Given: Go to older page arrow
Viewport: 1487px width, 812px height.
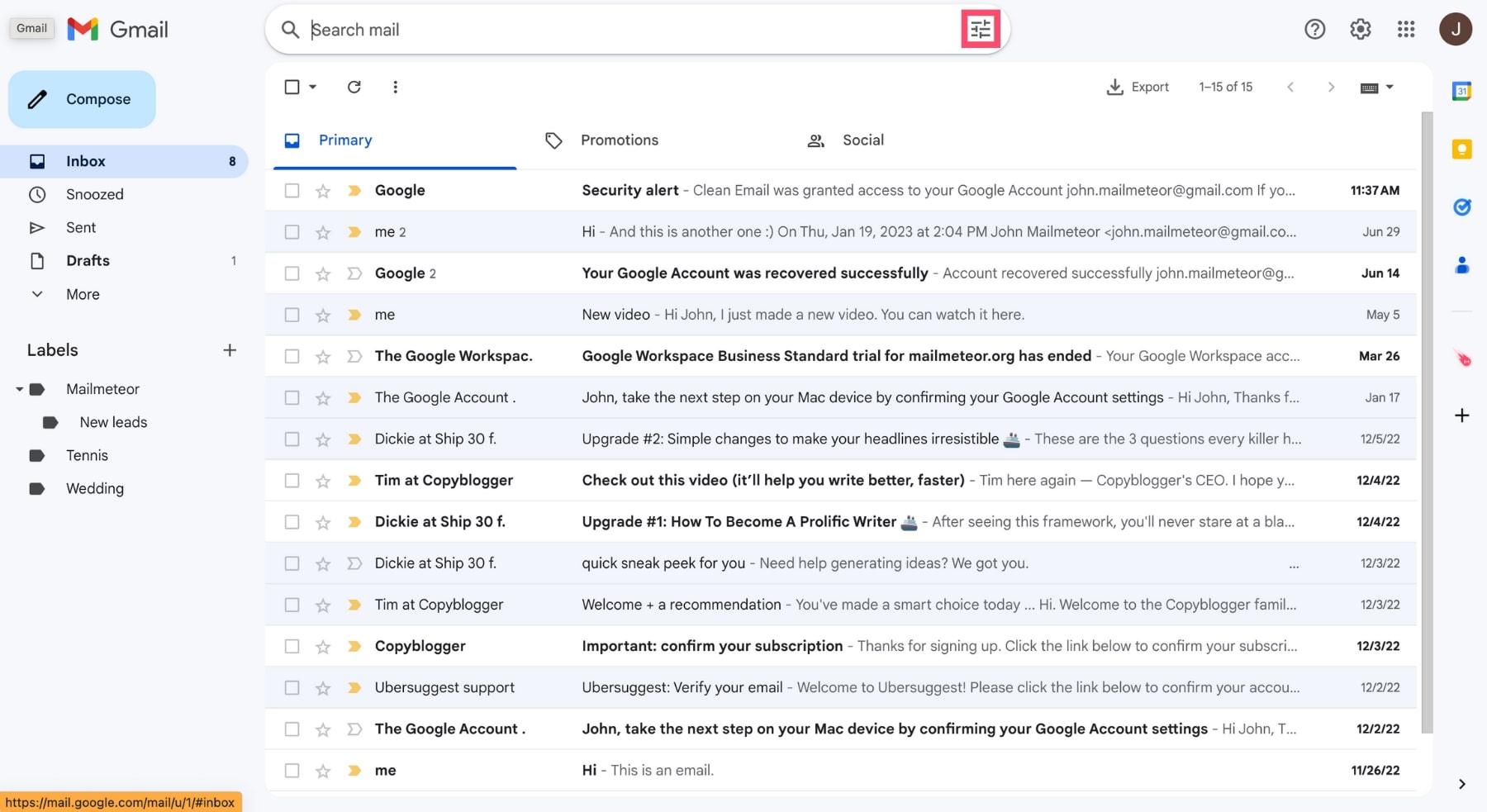Looking at the screenshot, I should [x=1331, y=87].
